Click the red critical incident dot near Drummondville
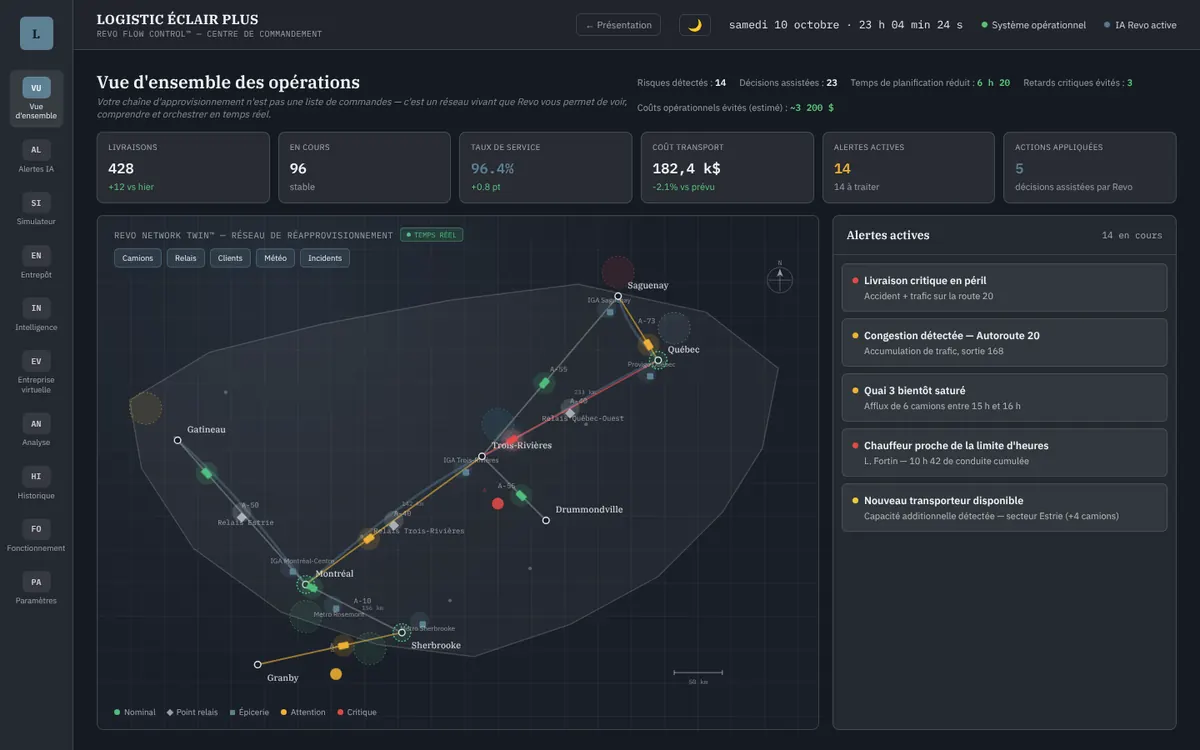The image size is (1200, 750). tap(497, 503)
